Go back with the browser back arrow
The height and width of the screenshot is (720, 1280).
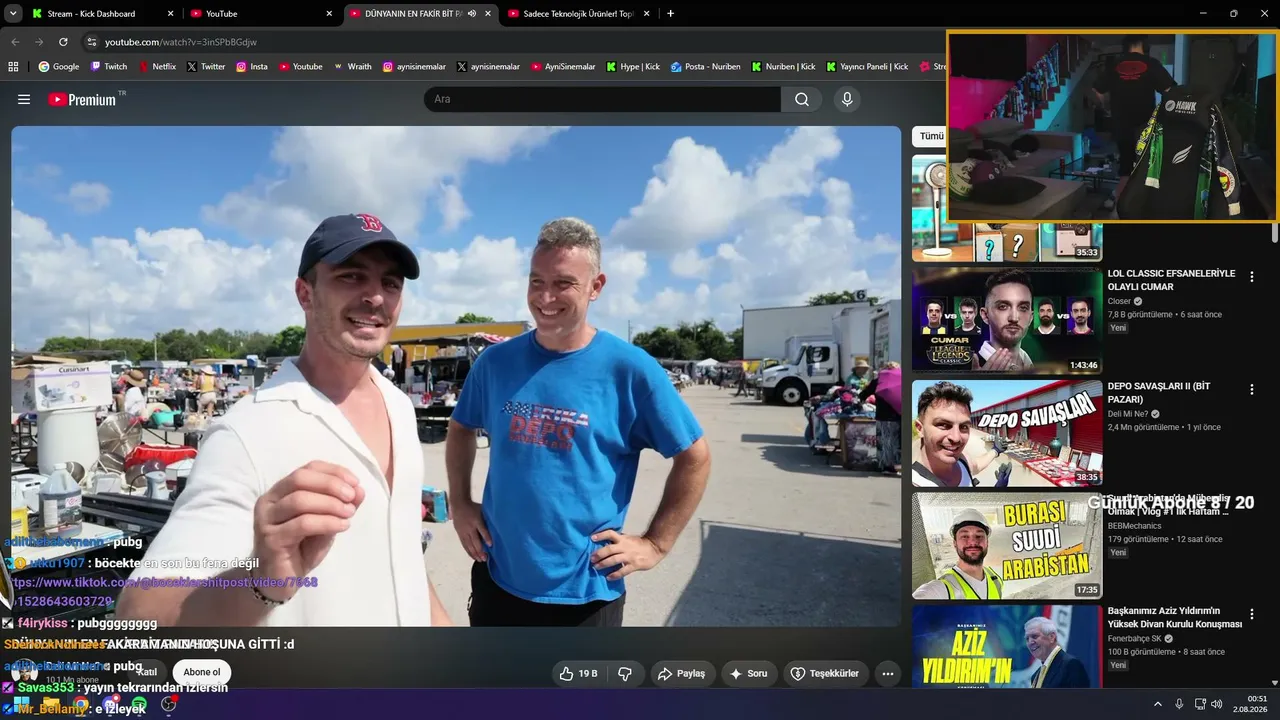pos(15,42)
